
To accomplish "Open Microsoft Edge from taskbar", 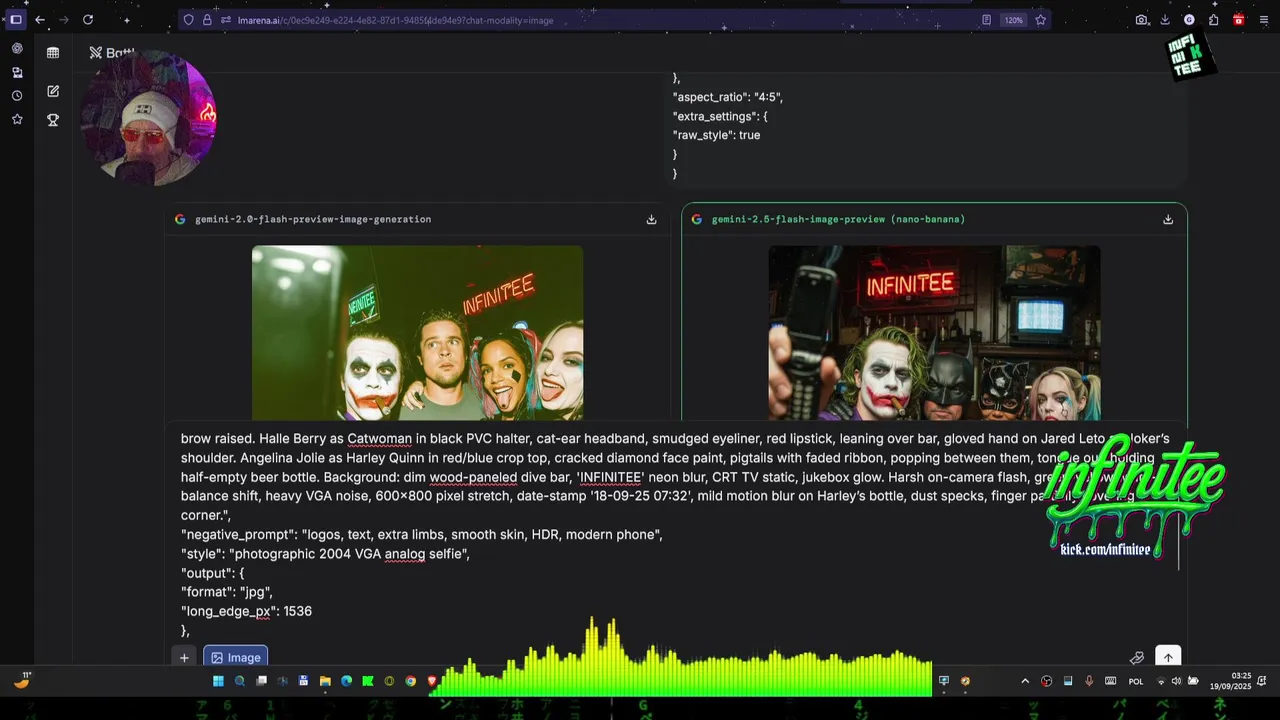I will tap(347, 681).
